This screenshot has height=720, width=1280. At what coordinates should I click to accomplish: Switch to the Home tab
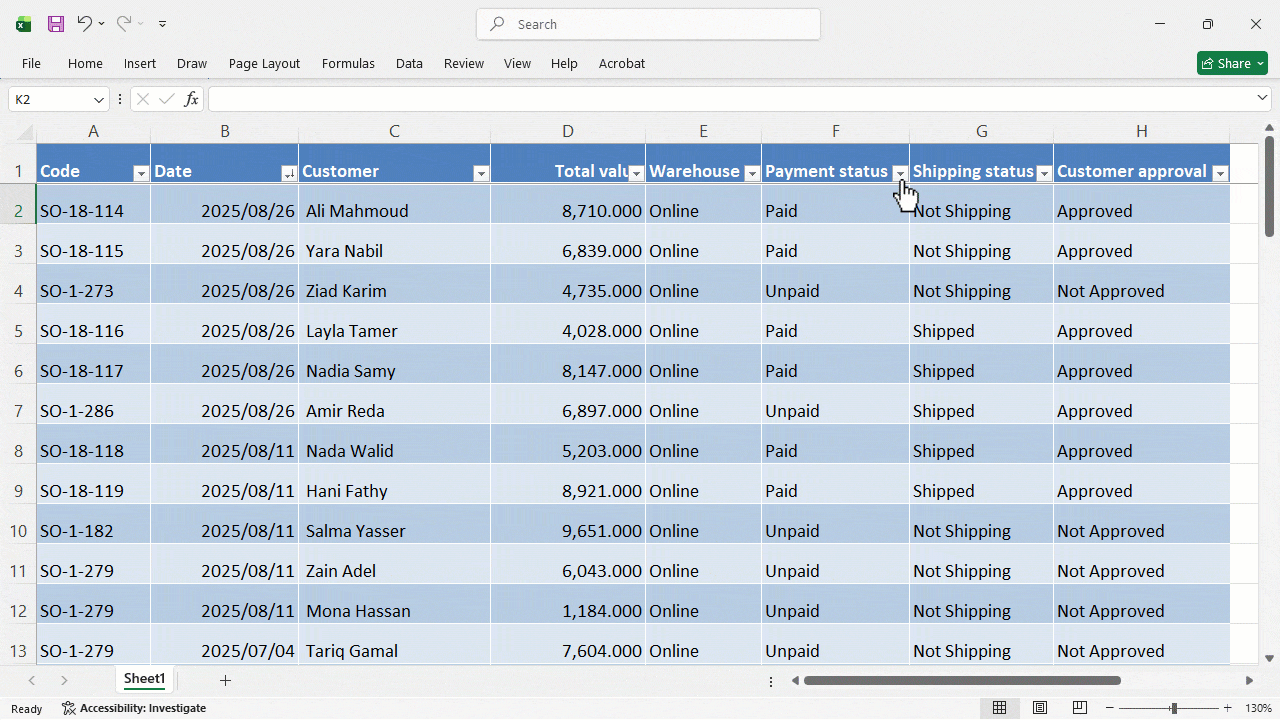(x=85, y=63)
